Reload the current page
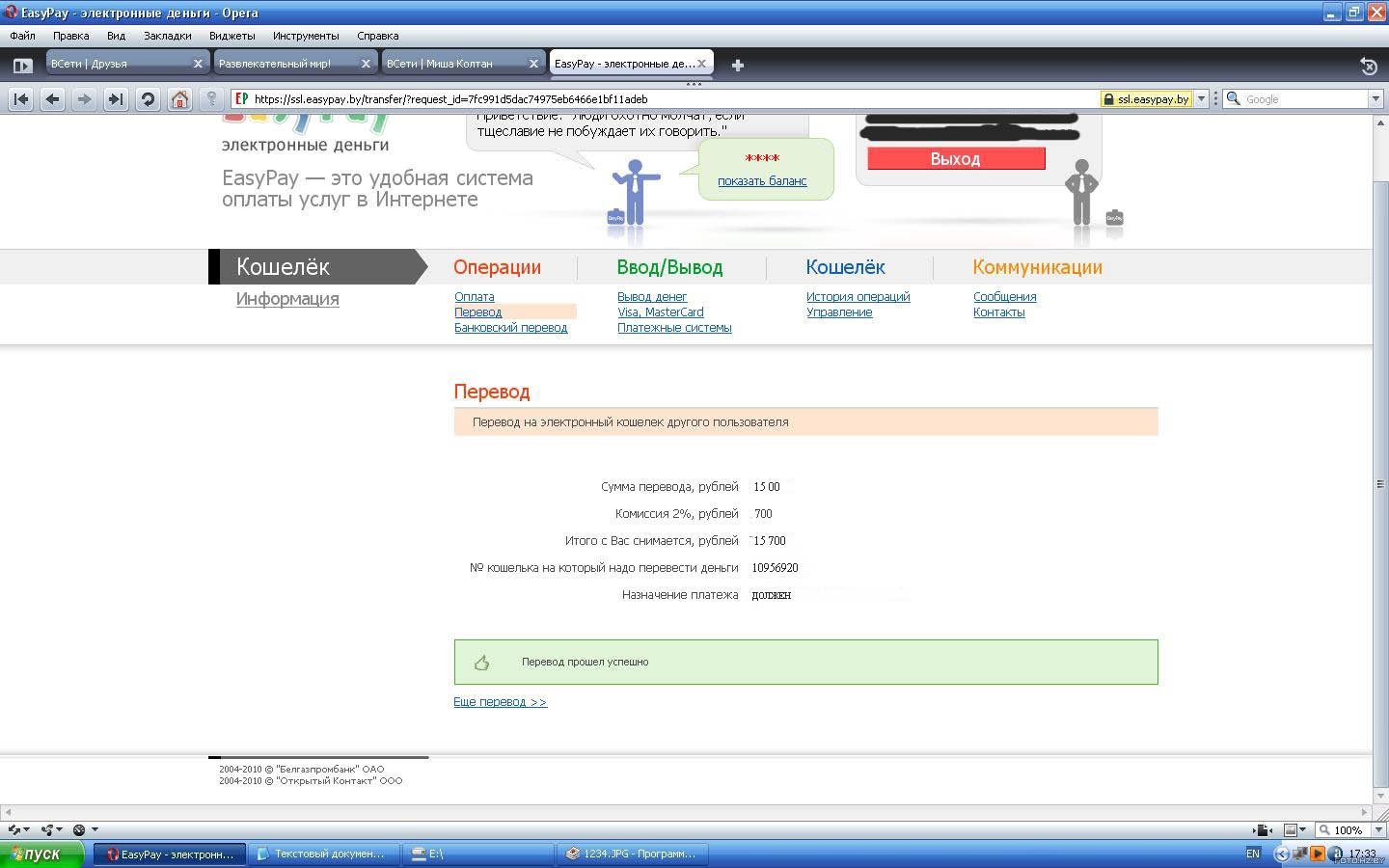 point(148,98)
